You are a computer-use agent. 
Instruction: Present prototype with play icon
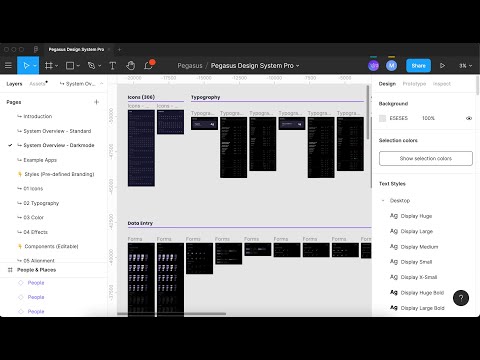442,66
